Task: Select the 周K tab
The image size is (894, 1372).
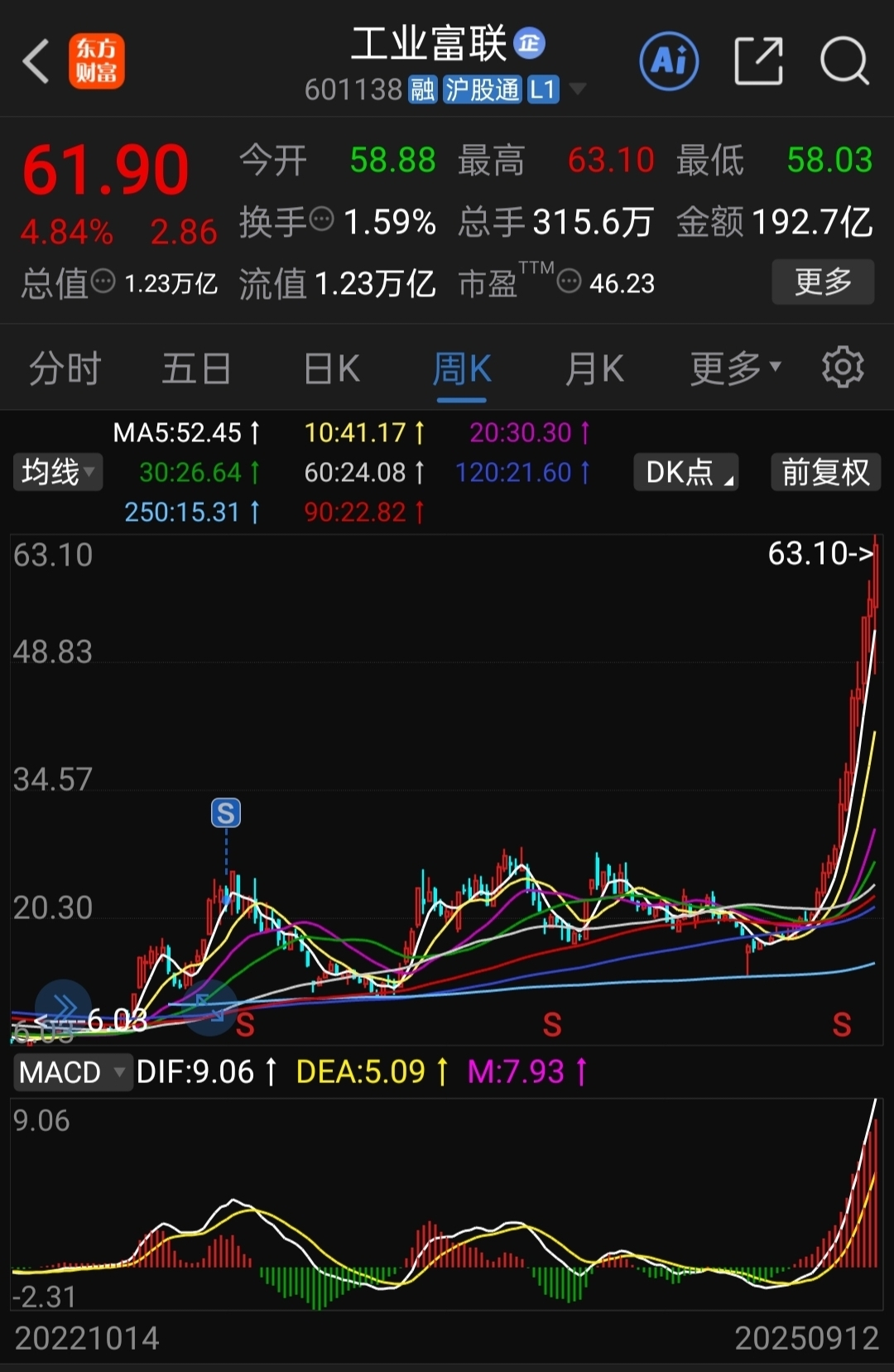Action: click(x=462, y=368)
